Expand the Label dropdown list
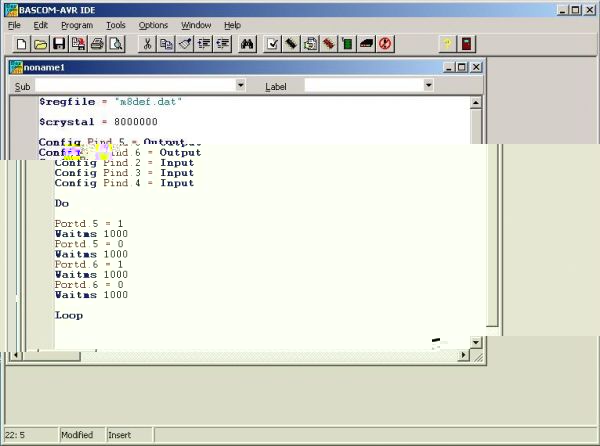This screenshot has height=446, width=600. [x=428, y=87]
